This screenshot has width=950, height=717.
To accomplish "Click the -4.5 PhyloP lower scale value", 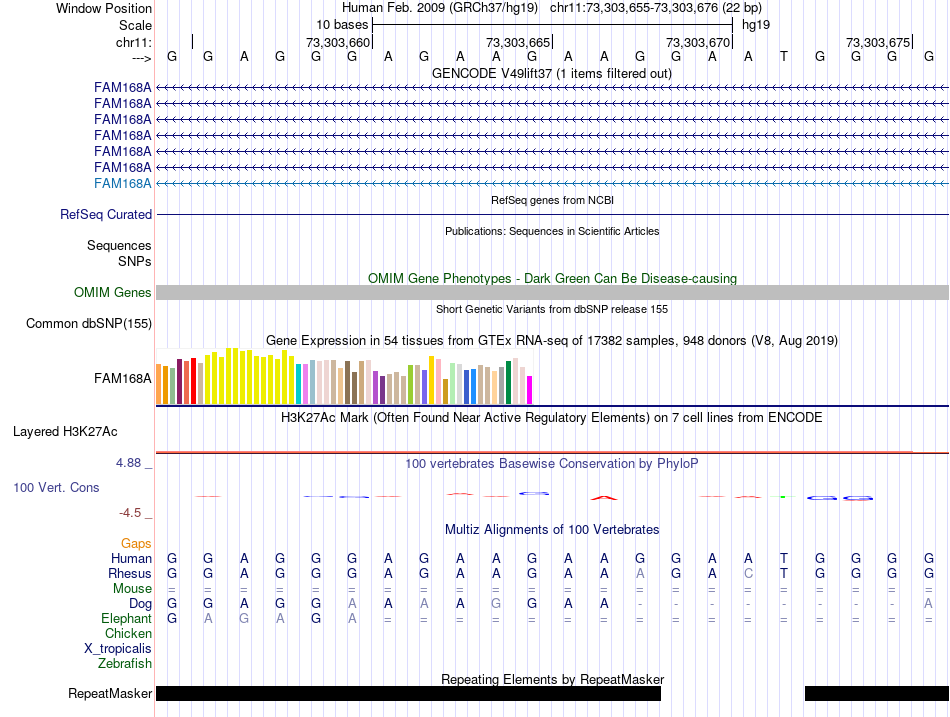I will (130, 513).
